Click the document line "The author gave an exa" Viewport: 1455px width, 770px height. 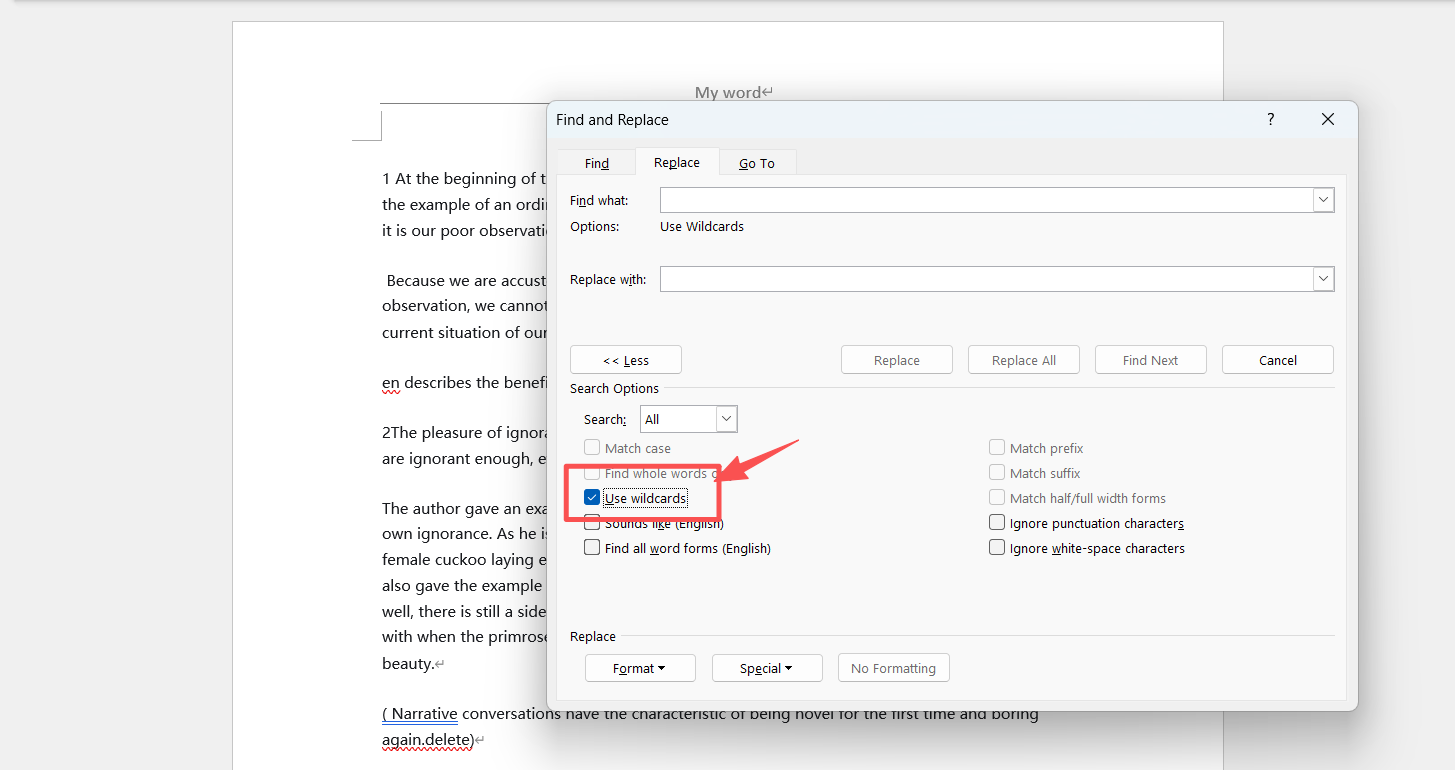tap(464, 509)
